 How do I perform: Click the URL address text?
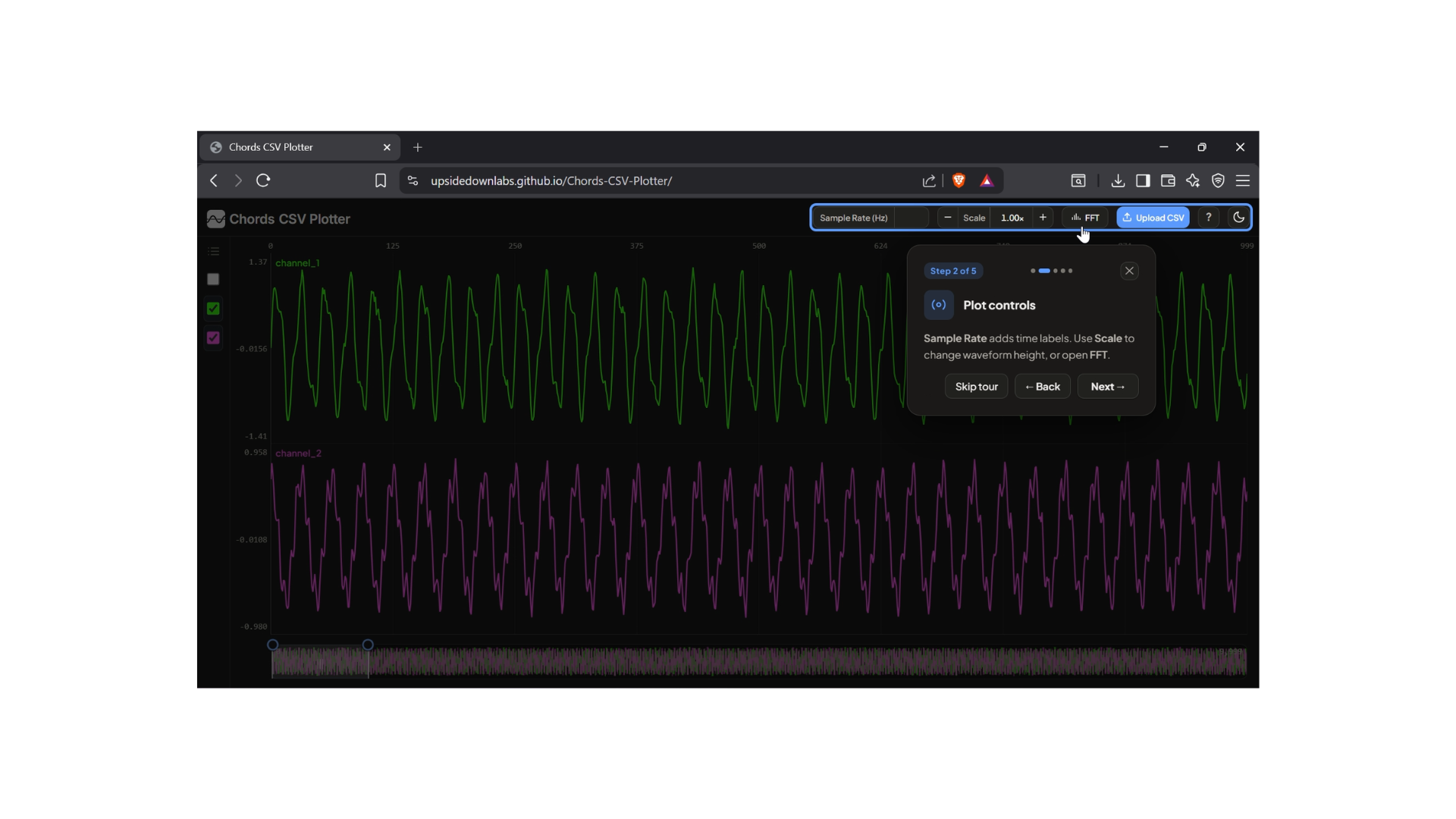[x=551, y=180]
